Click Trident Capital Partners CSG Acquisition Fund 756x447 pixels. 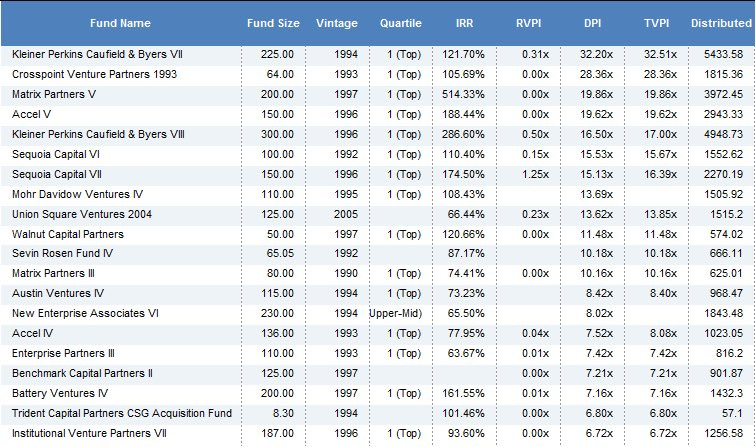click(x=122, y=414)
